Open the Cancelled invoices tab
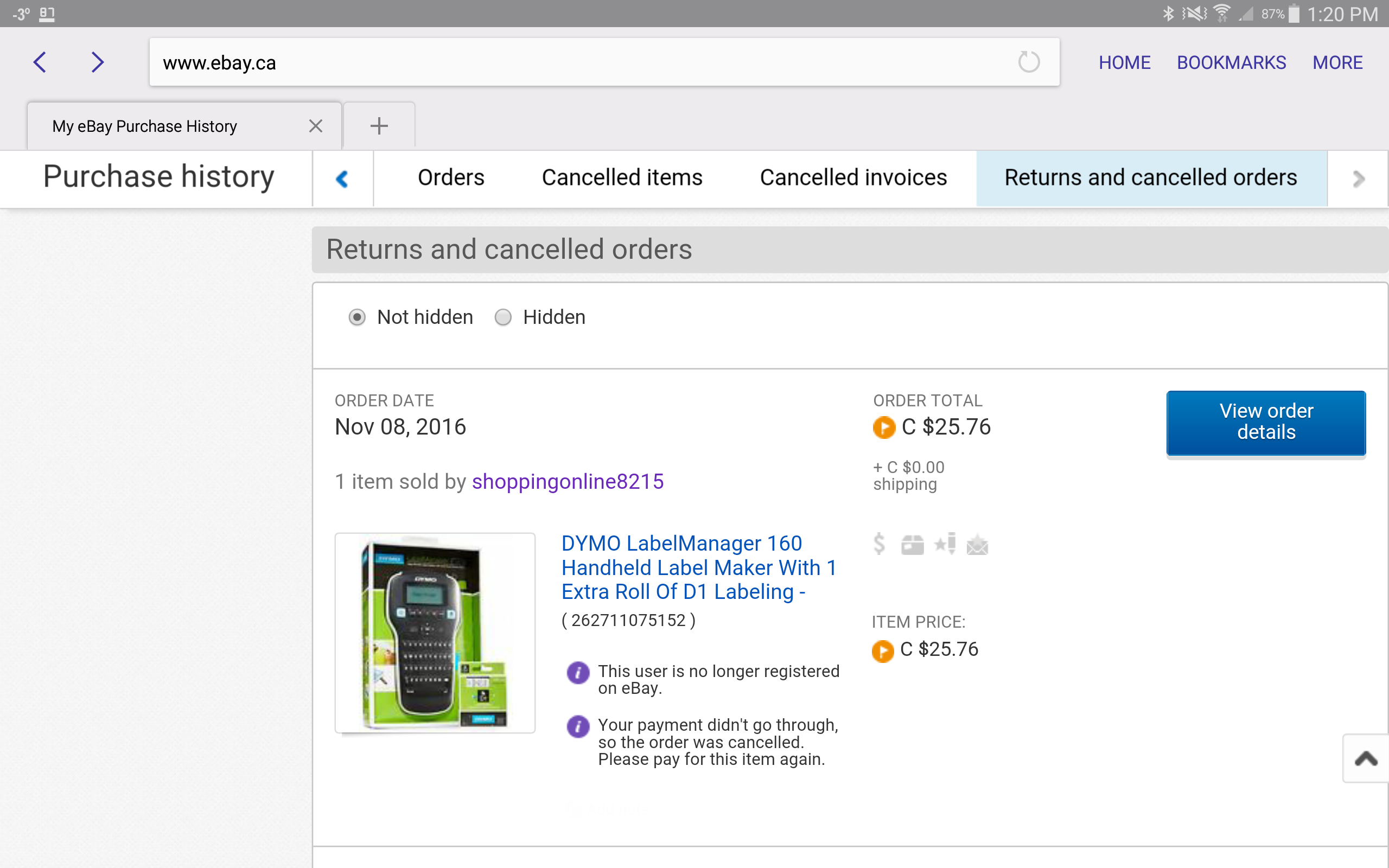 click(x=853, y=178)
